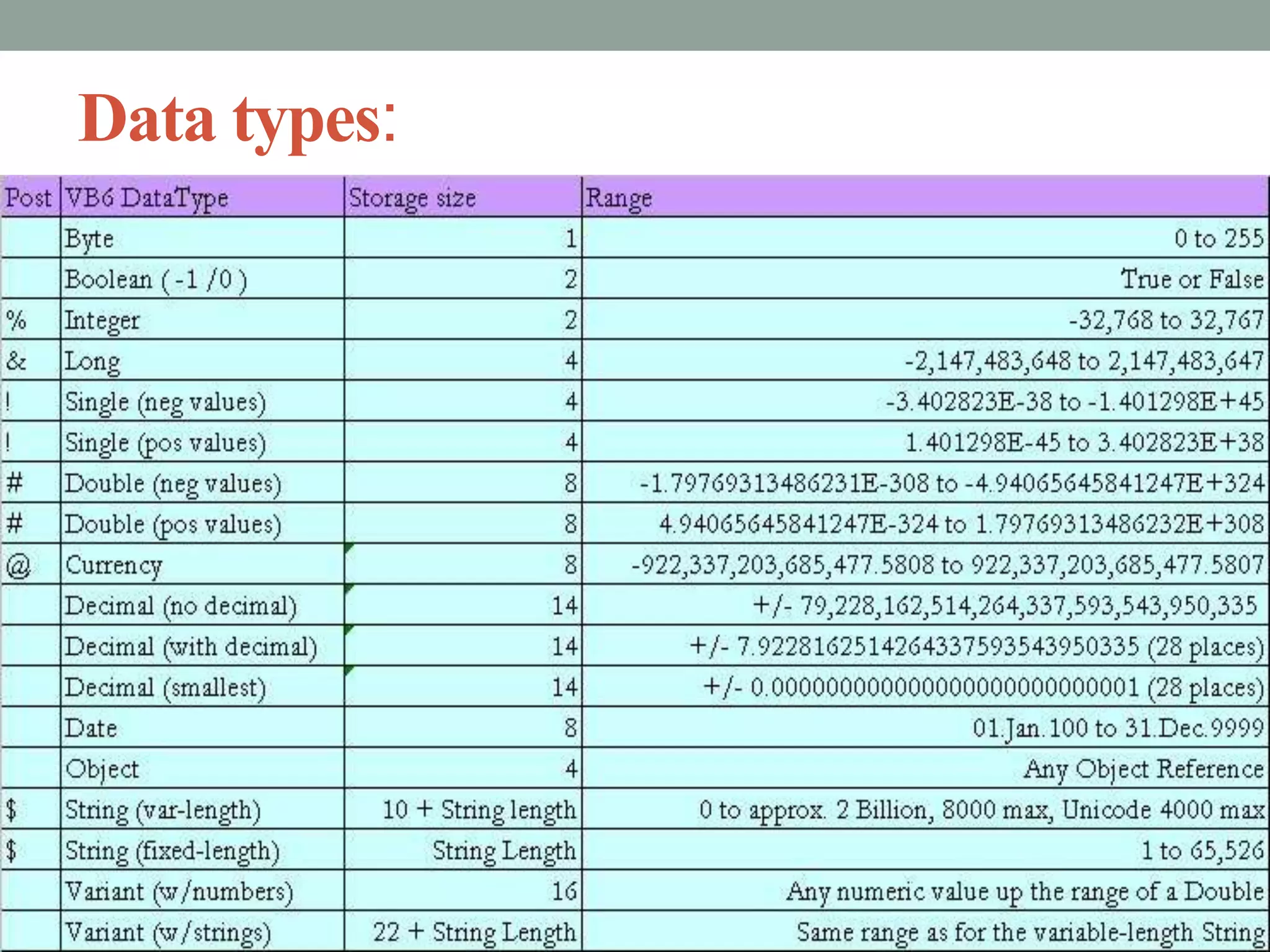Click the 'Double (neg values)' cell
1270x952 pixels.
203,483
